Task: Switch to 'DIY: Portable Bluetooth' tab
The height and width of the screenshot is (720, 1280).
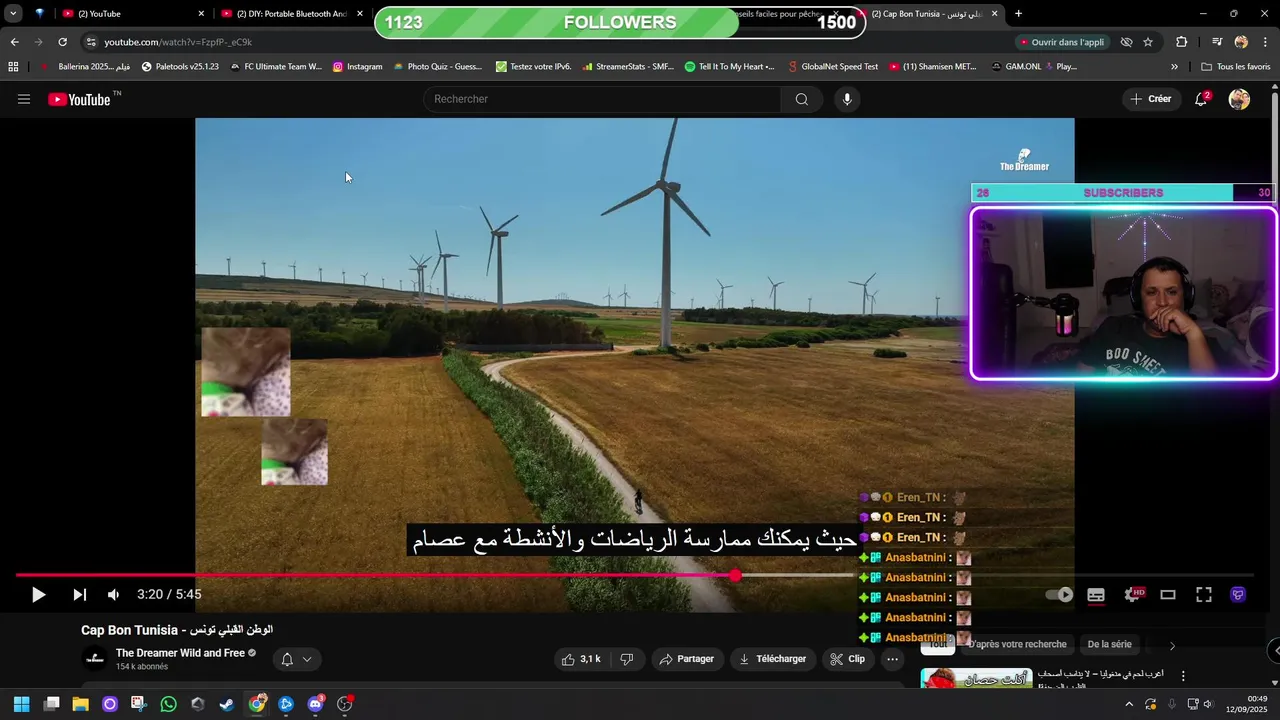Action: (292, 14)
